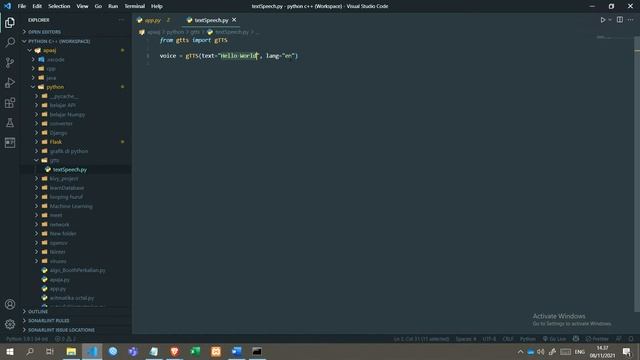640x360 pixels.
Task: Open notifications bell in status bar
Action: (x=631, y=339)
